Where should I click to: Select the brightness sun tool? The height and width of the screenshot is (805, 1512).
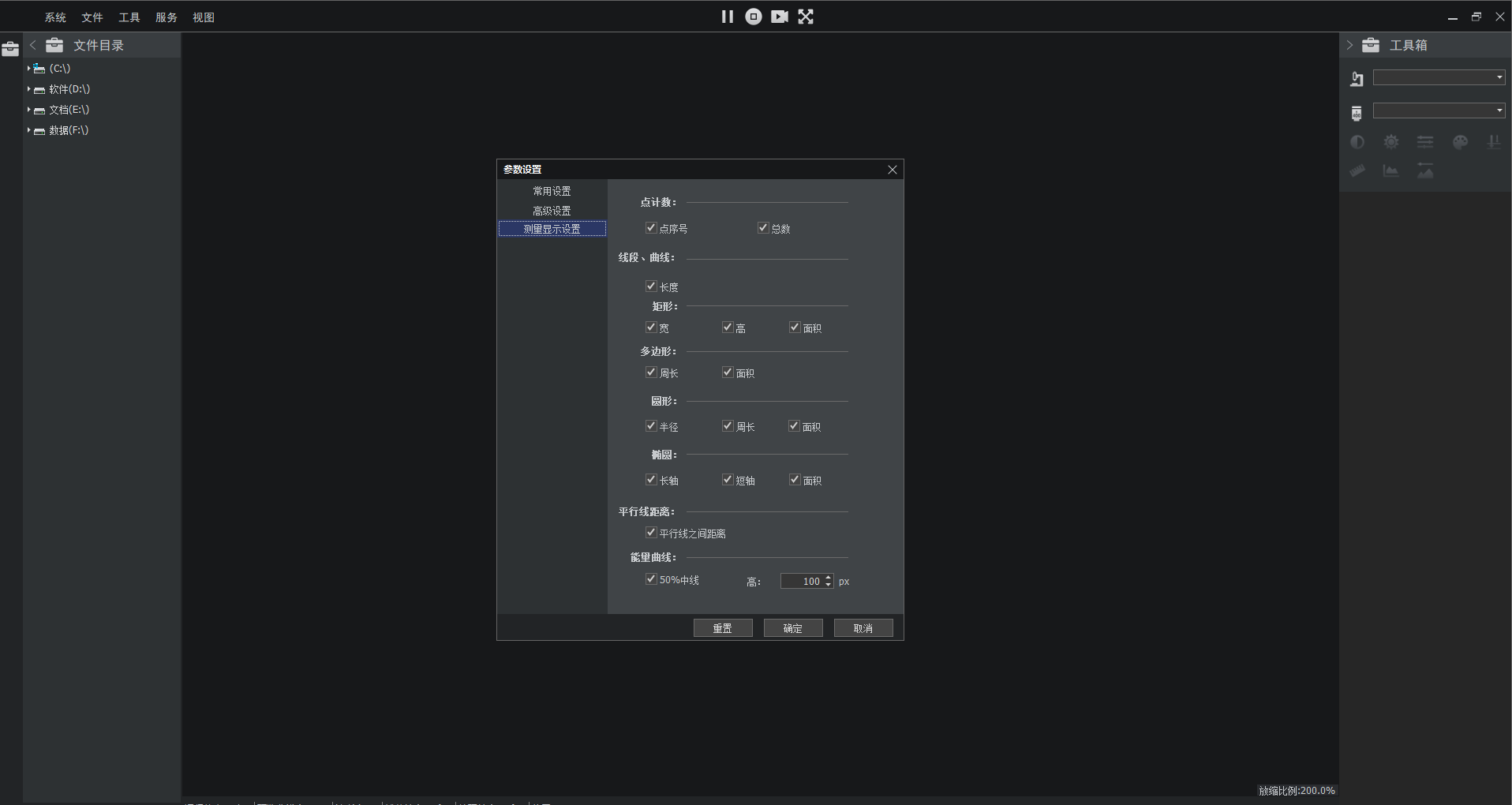coord(1391,142)
